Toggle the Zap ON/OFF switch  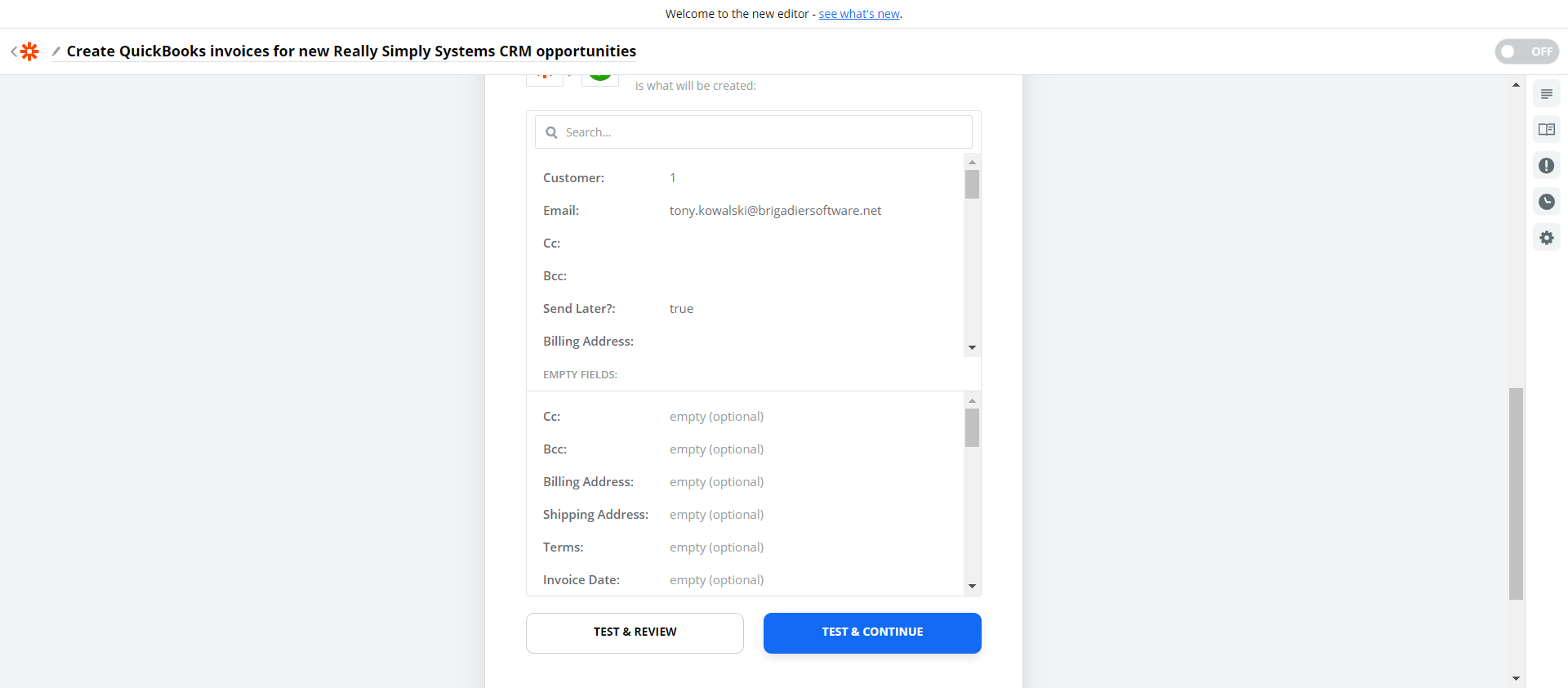[1526, 51]
